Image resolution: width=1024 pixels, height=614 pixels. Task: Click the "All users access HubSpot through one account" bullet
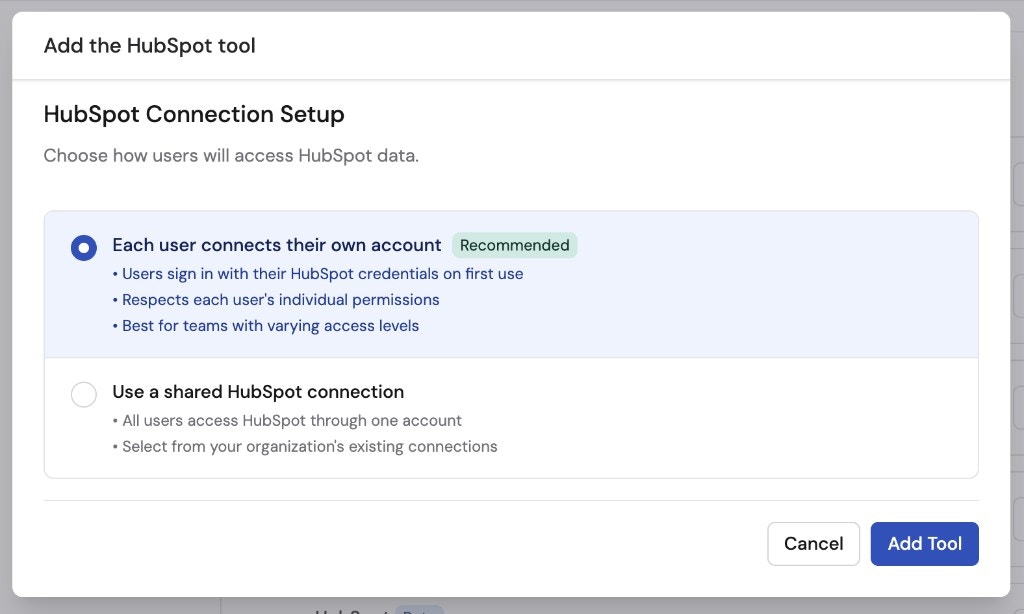pos(290,420)
